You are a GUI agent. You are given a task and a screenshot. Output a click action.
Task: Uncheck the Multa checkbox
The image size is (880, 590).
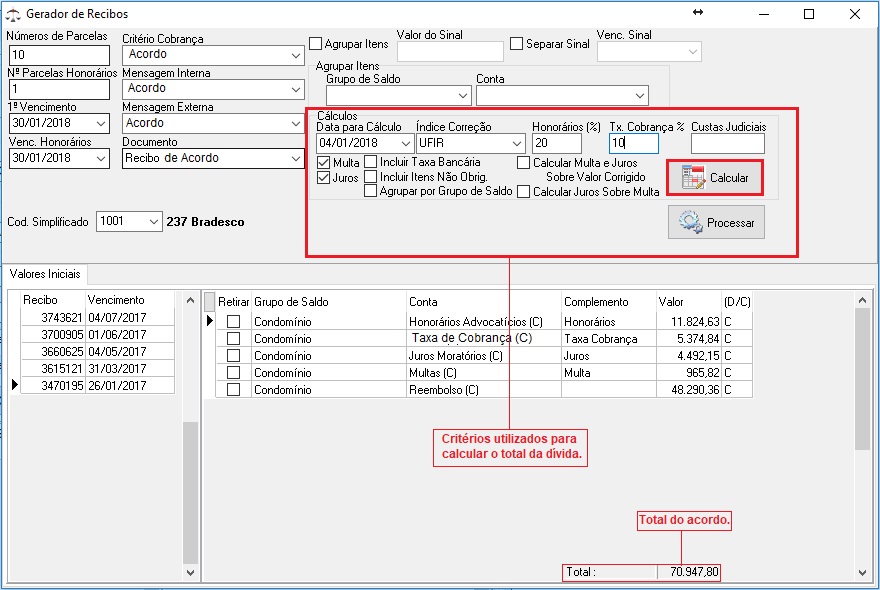(x=324, y=162)
